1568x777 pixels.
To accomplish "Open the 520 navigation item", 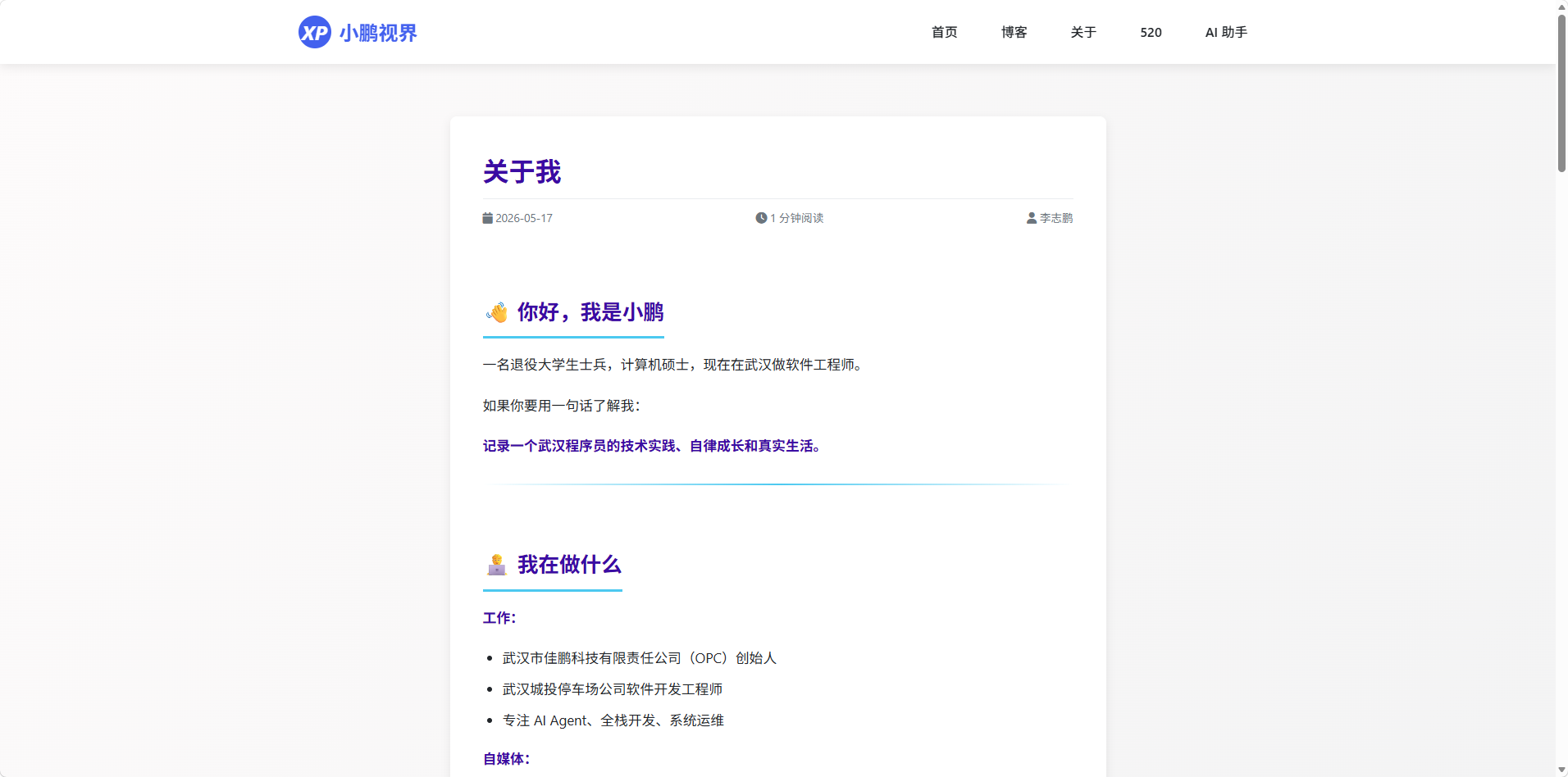I will pyautogui.click(x=1151, y=32).
